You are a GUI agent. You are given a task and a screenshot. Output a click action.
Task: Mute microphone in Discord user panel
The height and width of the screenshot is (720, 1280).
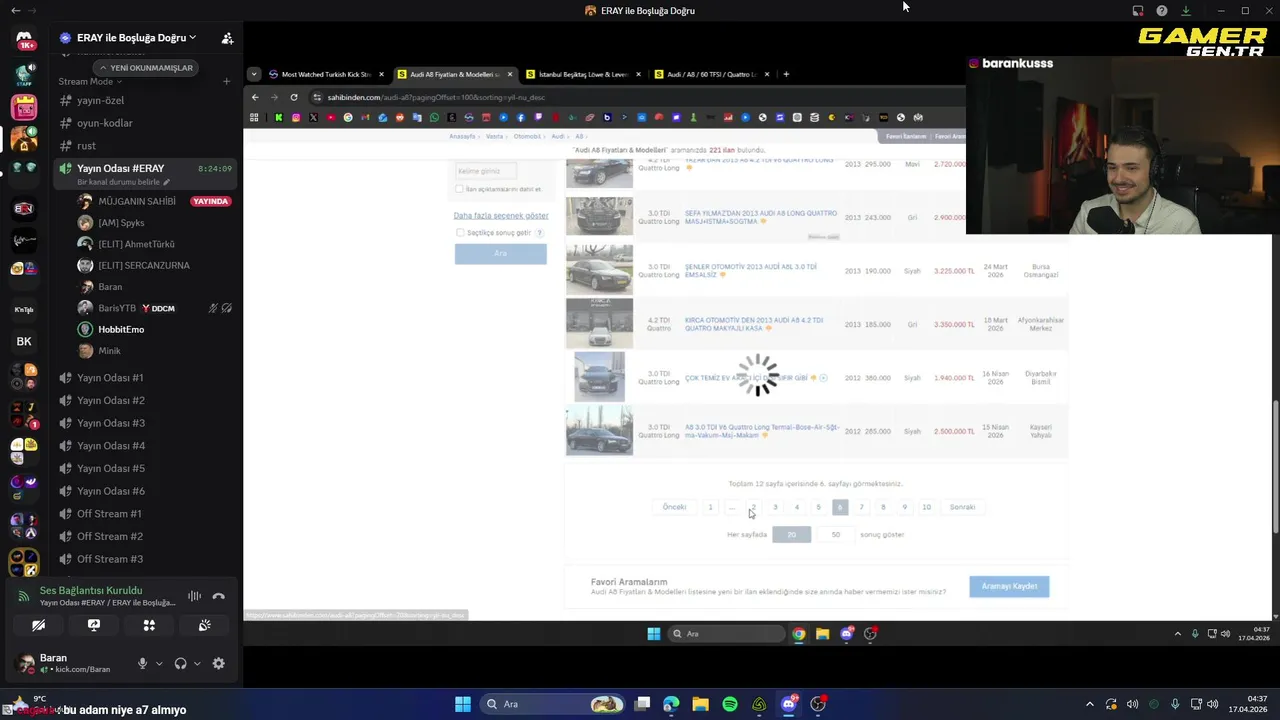point(142,663)
